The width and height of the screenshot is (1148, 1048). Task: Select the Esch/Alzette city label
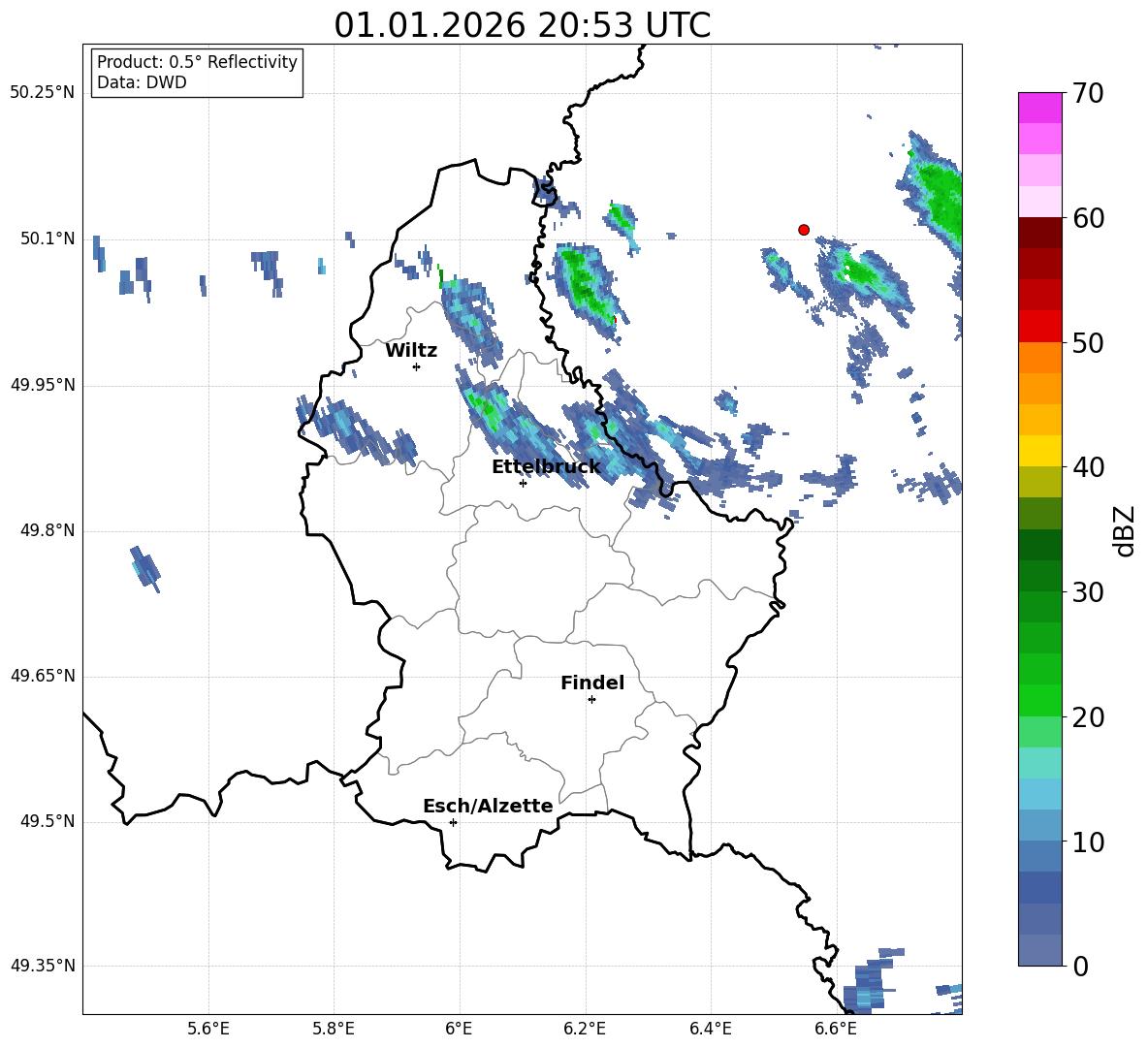coord(488,806)
